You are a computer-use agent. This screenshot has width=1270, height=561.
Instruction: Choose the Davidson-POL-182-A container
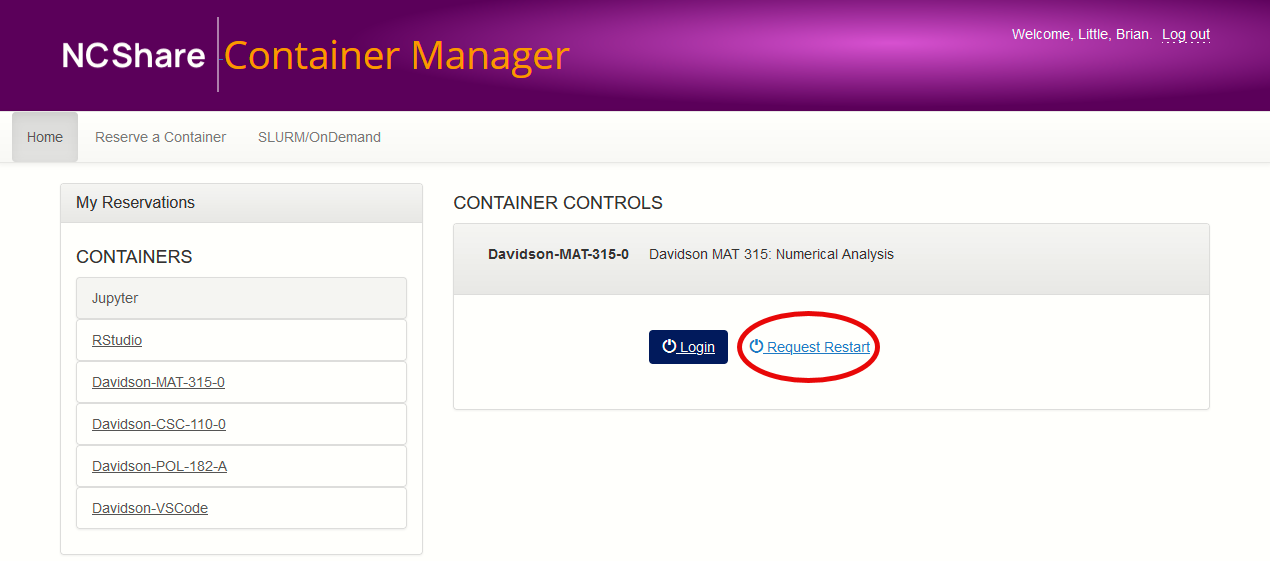[x=159, y=466]
